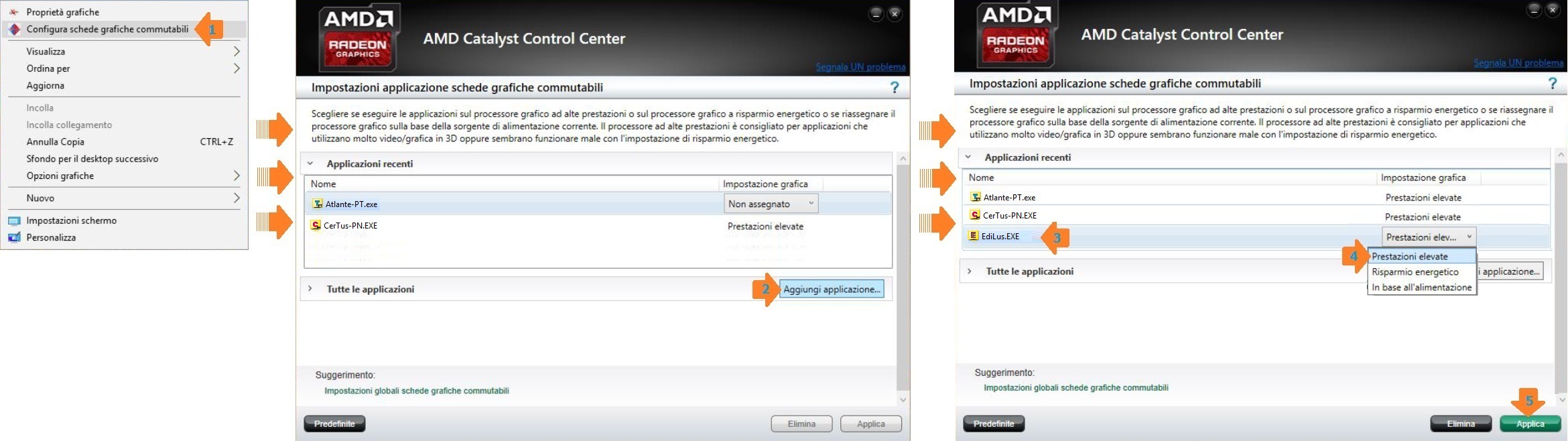Select CerTus-PN.EXE row in EdiLus window
1568x441 pixels.
click(1256, 216)
